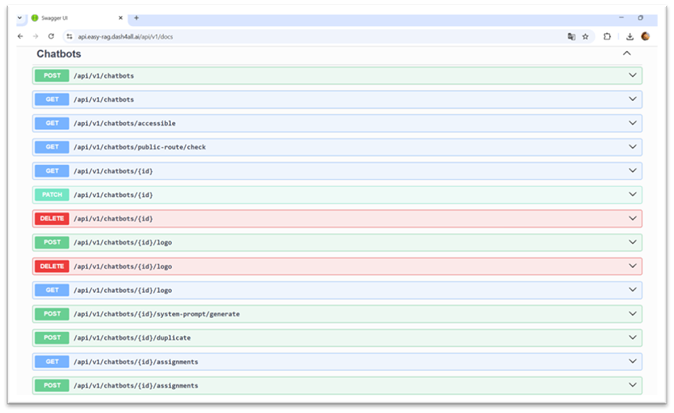The height and width of the screenshot is (413, 674).
Task: Click POST badge for chatbots/{id}/logo
Action: pyautogui.click(x=52, y=242)
